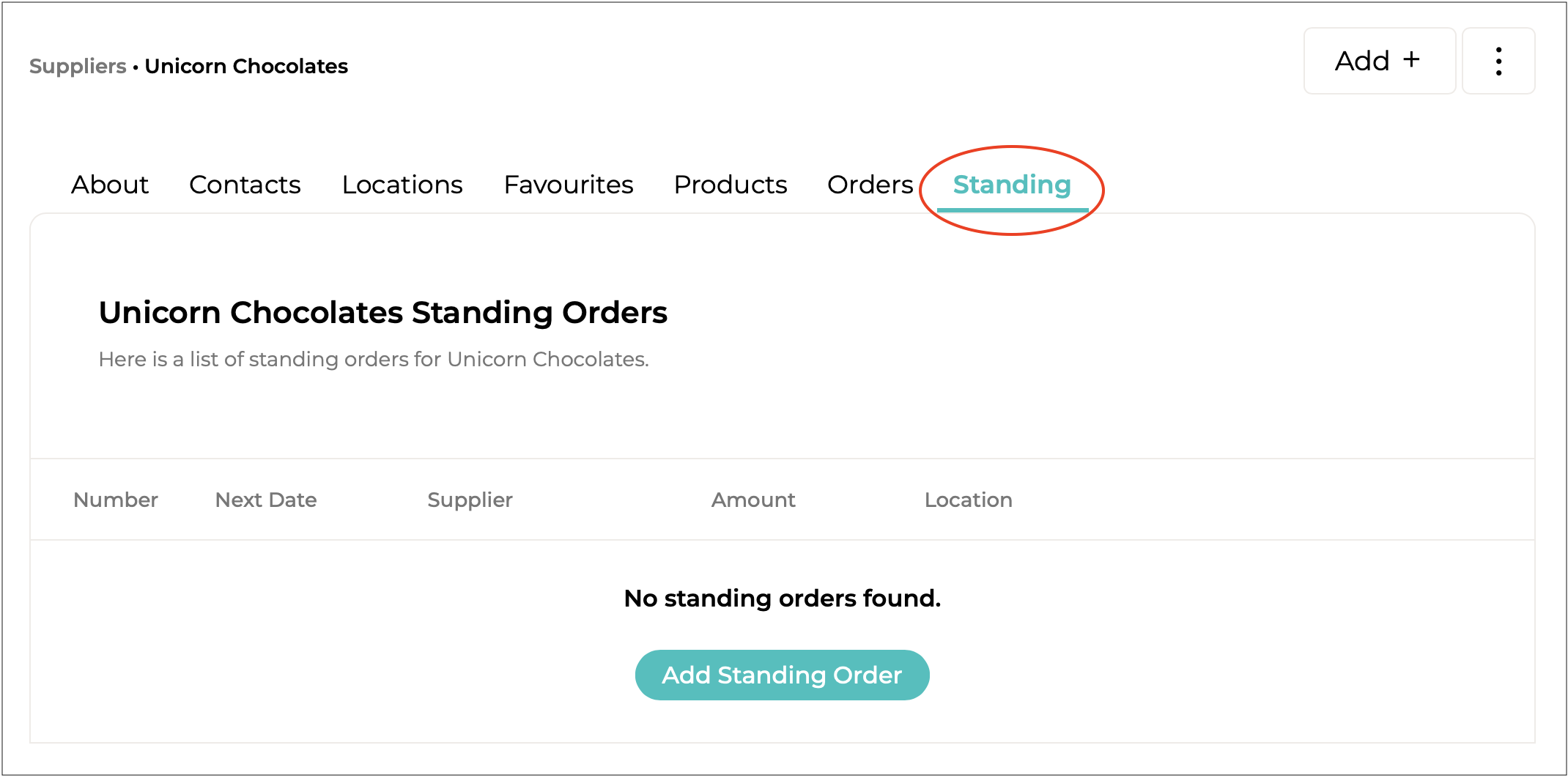Screen dimensions: 1568x778
Task: Sort by the Next Date column header
Action: pyautogui.click(x=266, y=500)
